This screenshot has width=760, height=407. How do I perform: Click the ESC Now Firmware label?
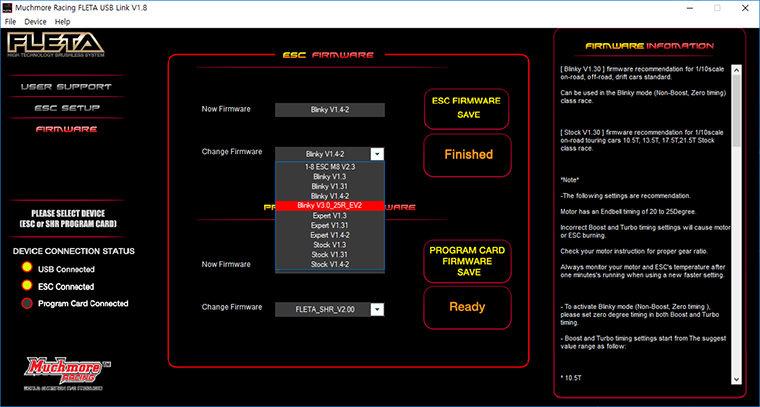click(x=226, y=109)
